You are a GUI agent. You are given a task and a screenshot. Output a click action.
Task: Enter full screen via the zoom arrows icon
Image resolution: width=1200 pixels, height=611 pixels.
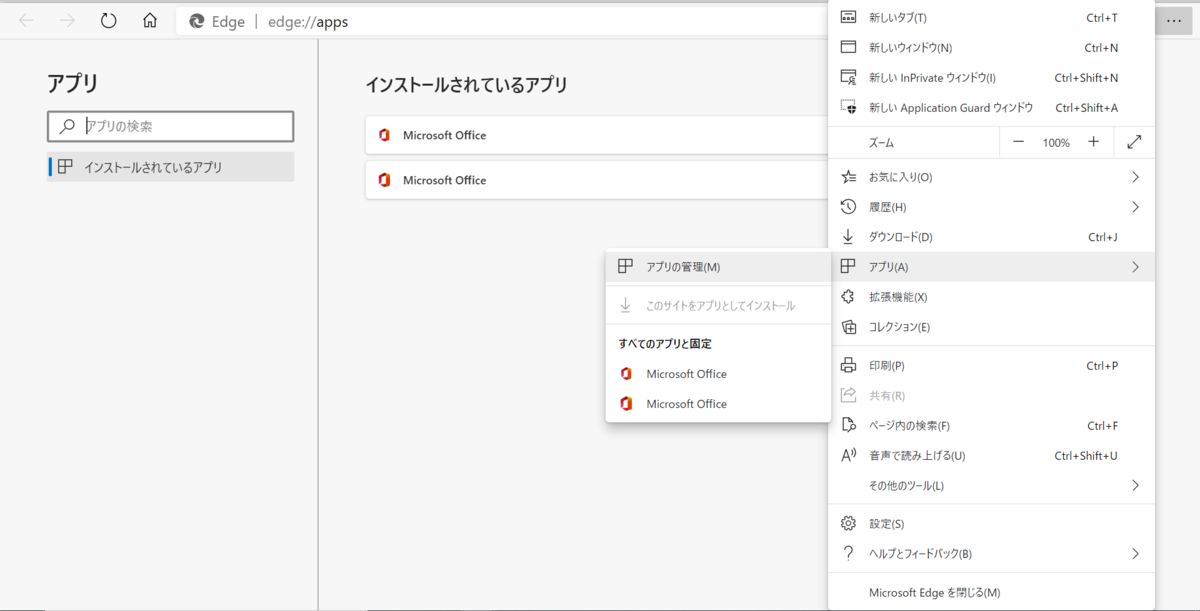(x=1134, y=142)
